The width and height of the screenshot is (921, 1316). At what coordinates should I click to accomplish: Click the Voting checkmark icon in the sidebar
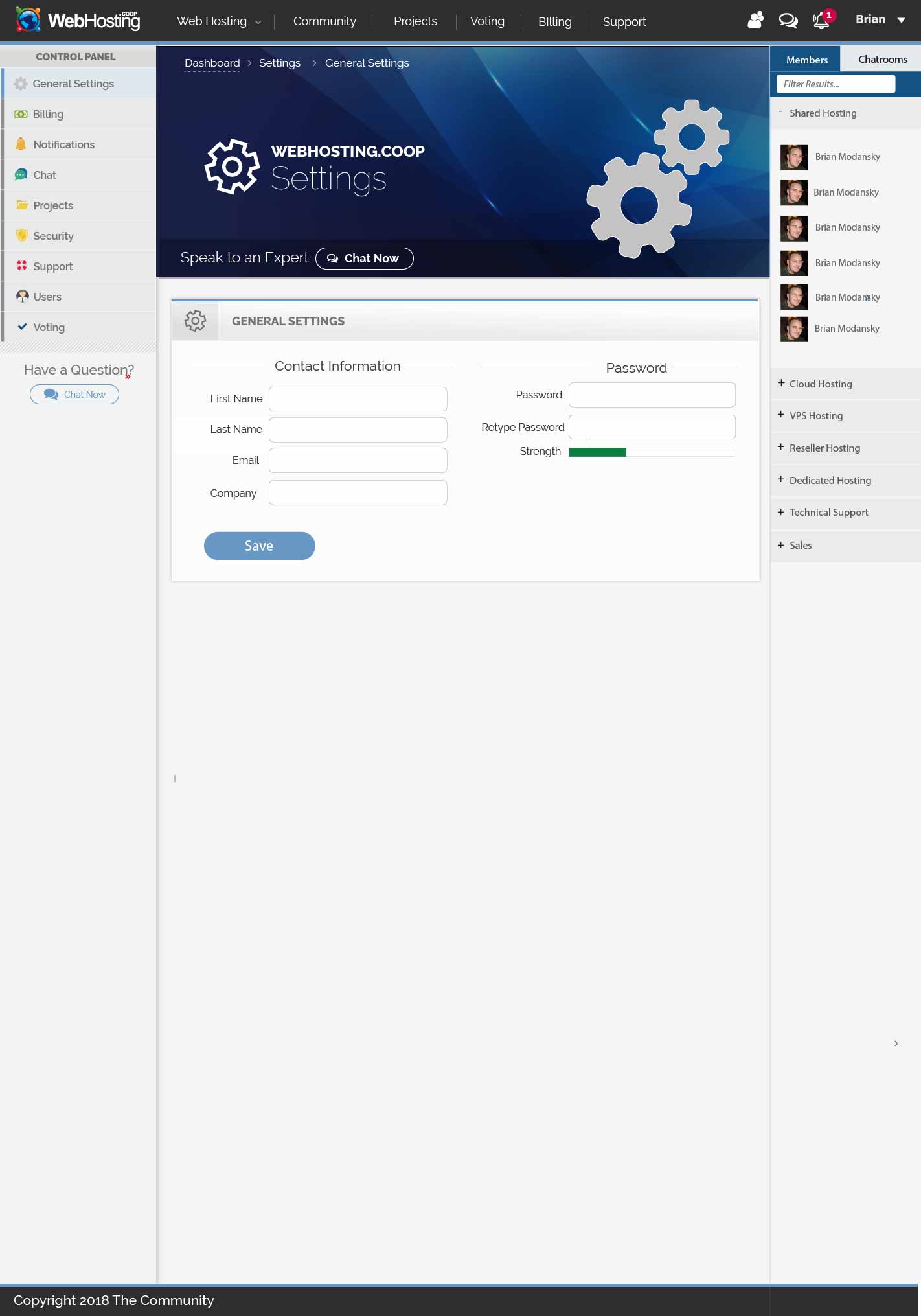pyautogui.click(x=22, y=327)
